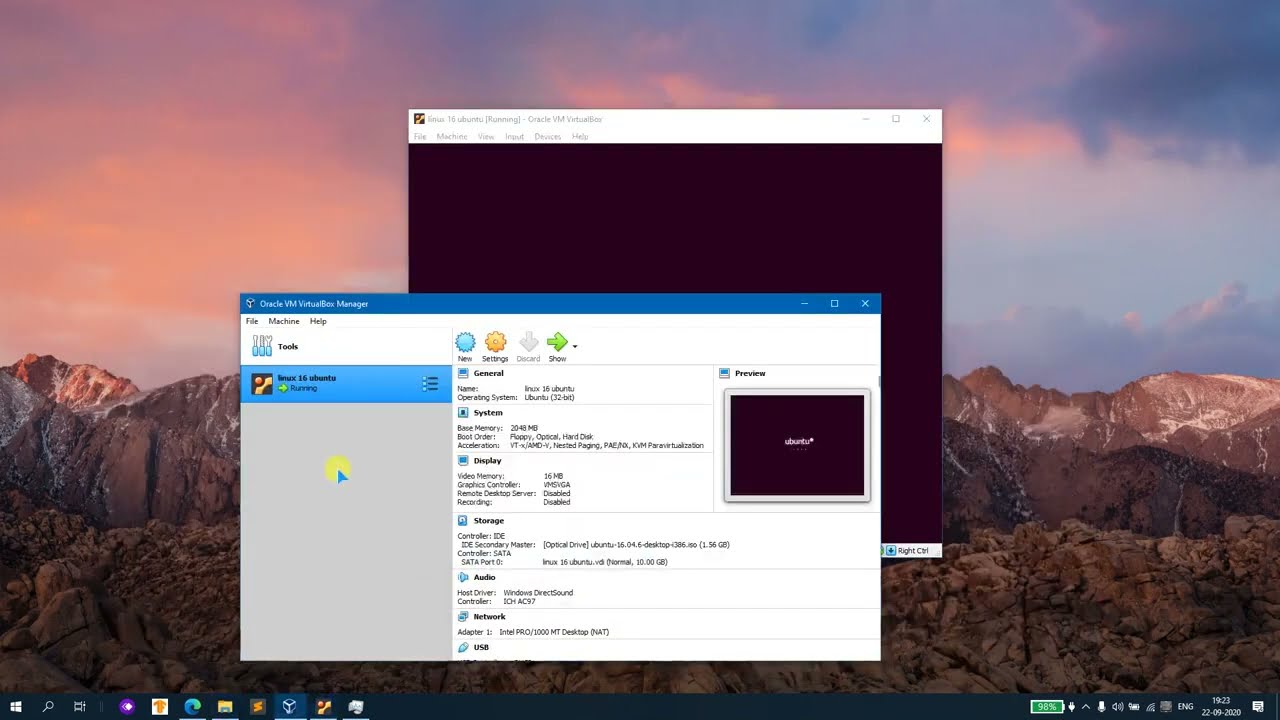Screen dimensions: 1280x720
Task: Launch Microsoft Edge from taskbar
Action: [192, 706]
